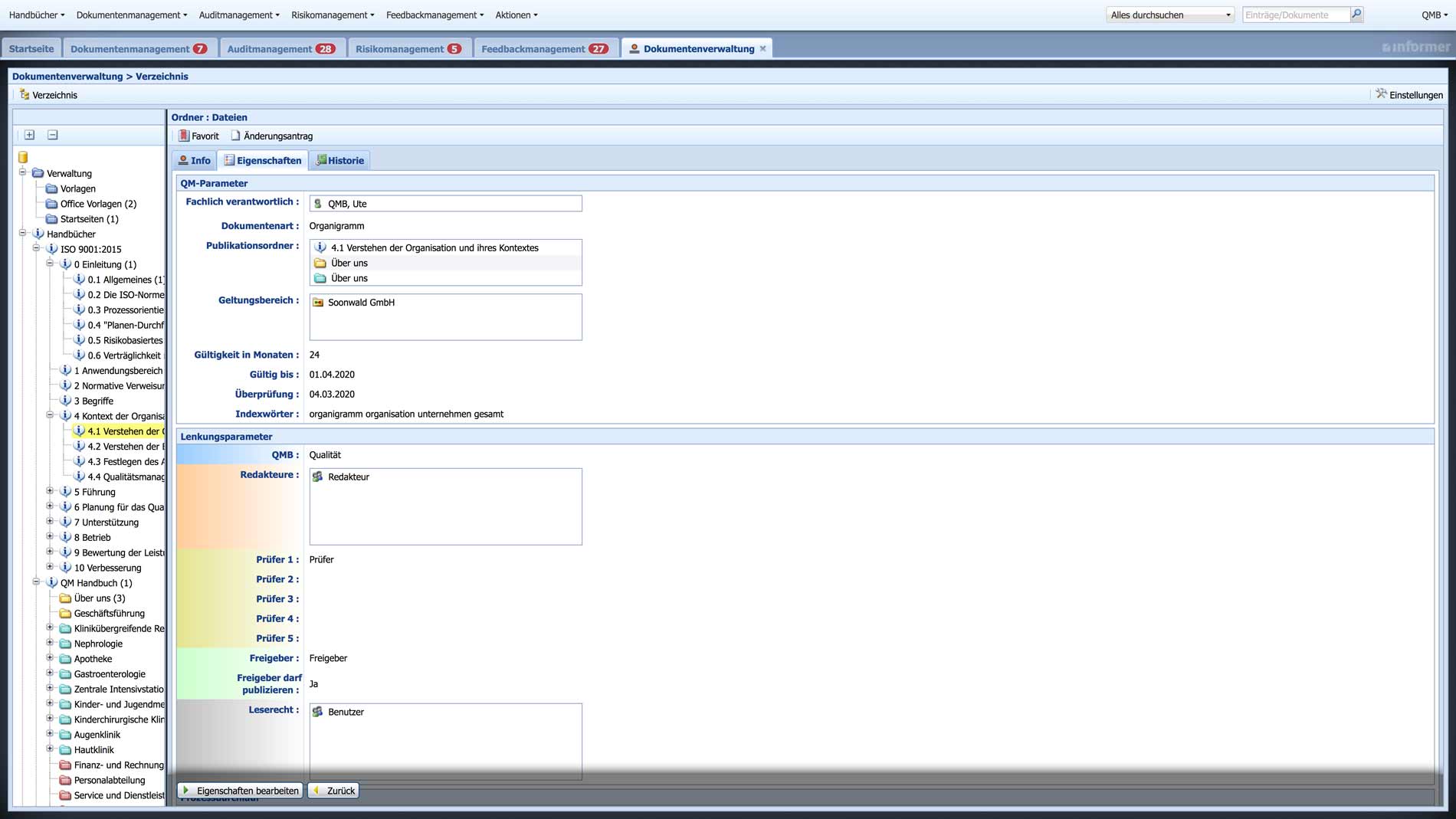Collapse the Verwaltung tree node

click(22, 172)
